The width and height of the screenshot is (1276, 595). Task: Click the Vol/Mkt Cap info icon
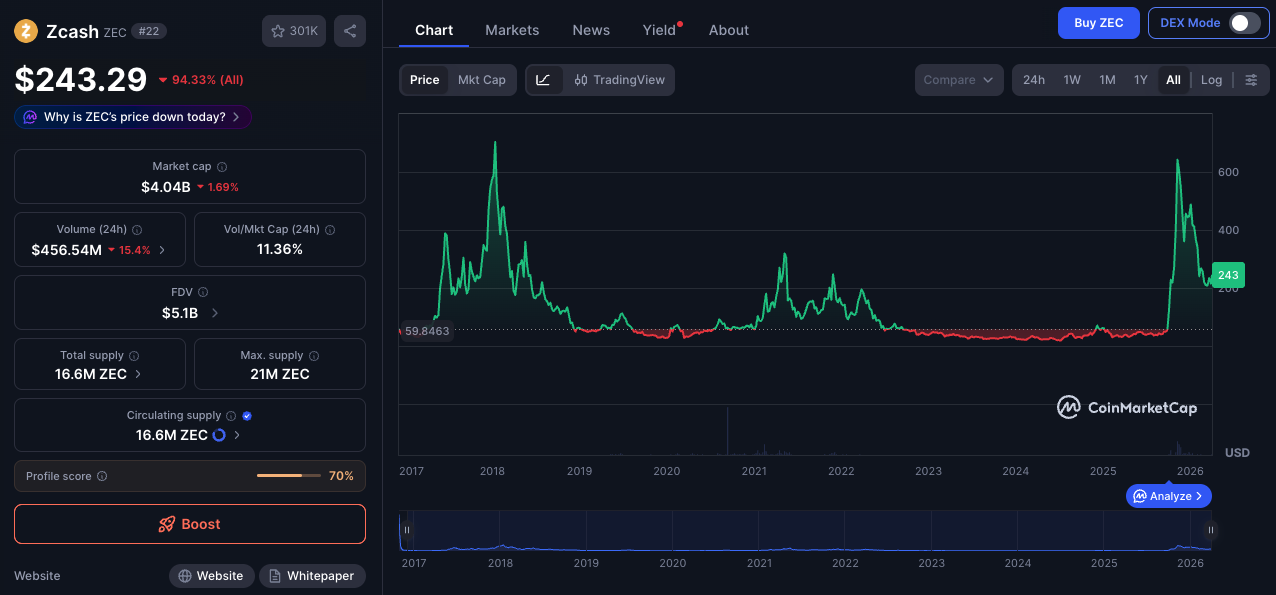tap(330, 230)
